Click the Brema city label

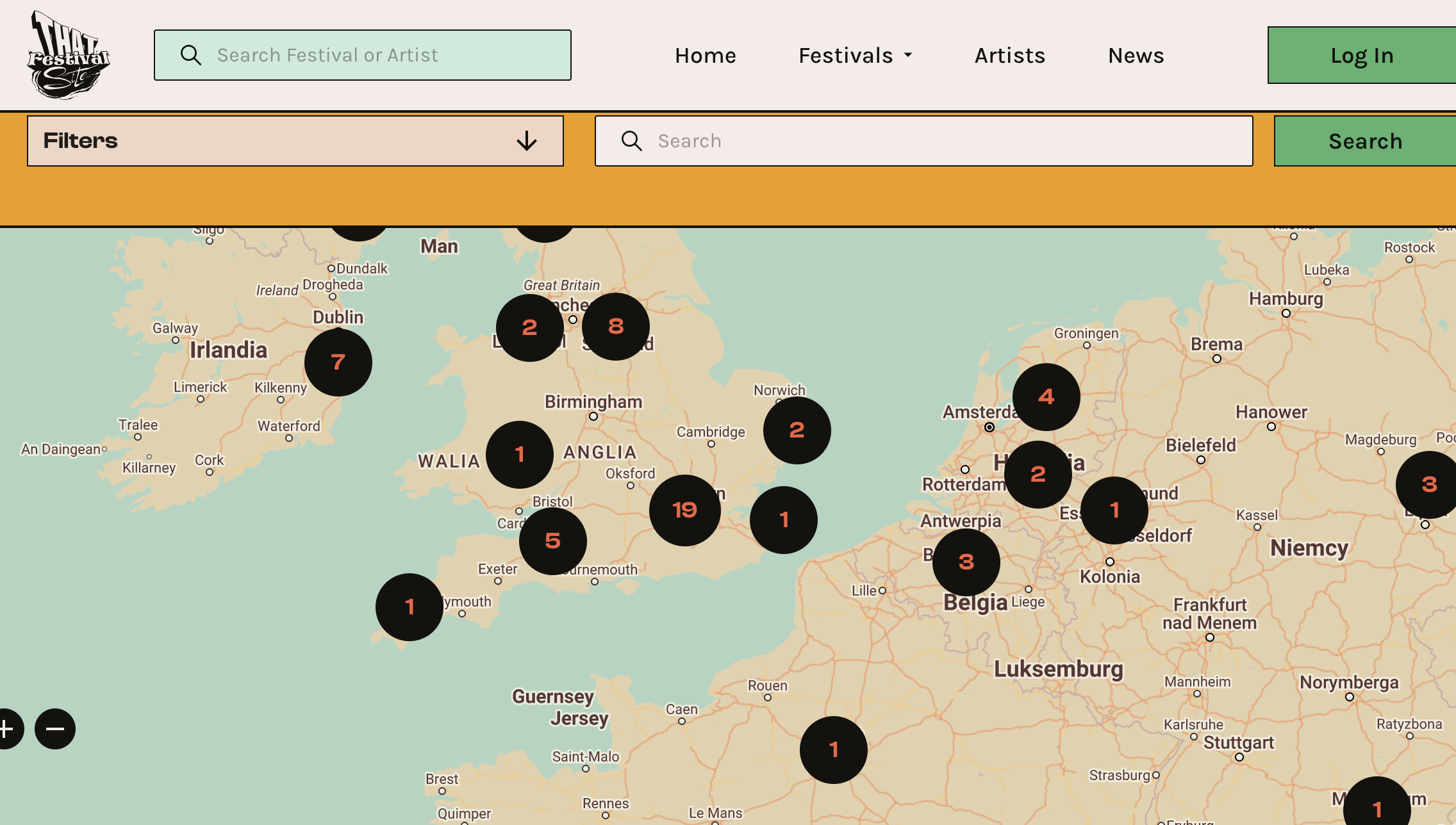[x=1217, y=345]
